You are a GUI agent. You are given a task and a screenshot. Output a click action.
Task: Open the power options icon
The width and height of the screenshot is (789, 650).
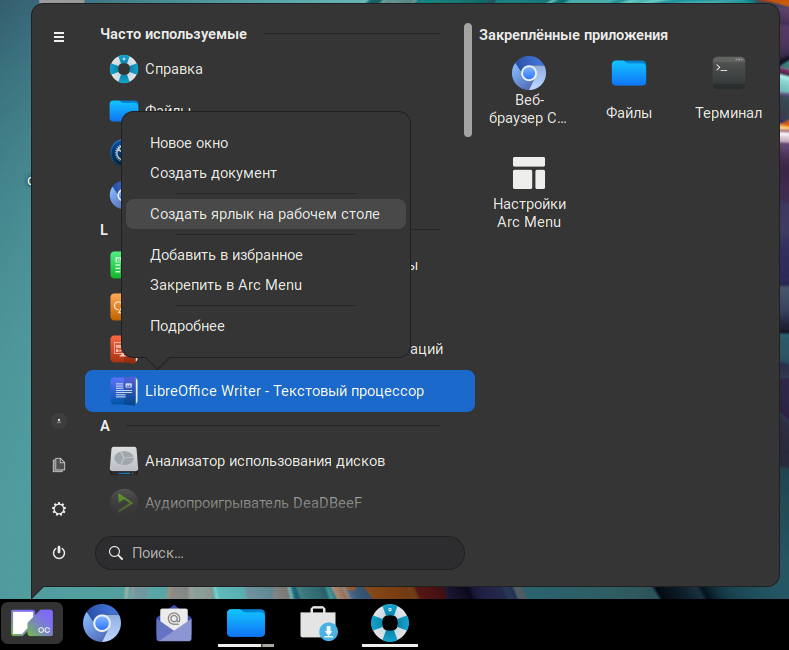tap(59, 552)
